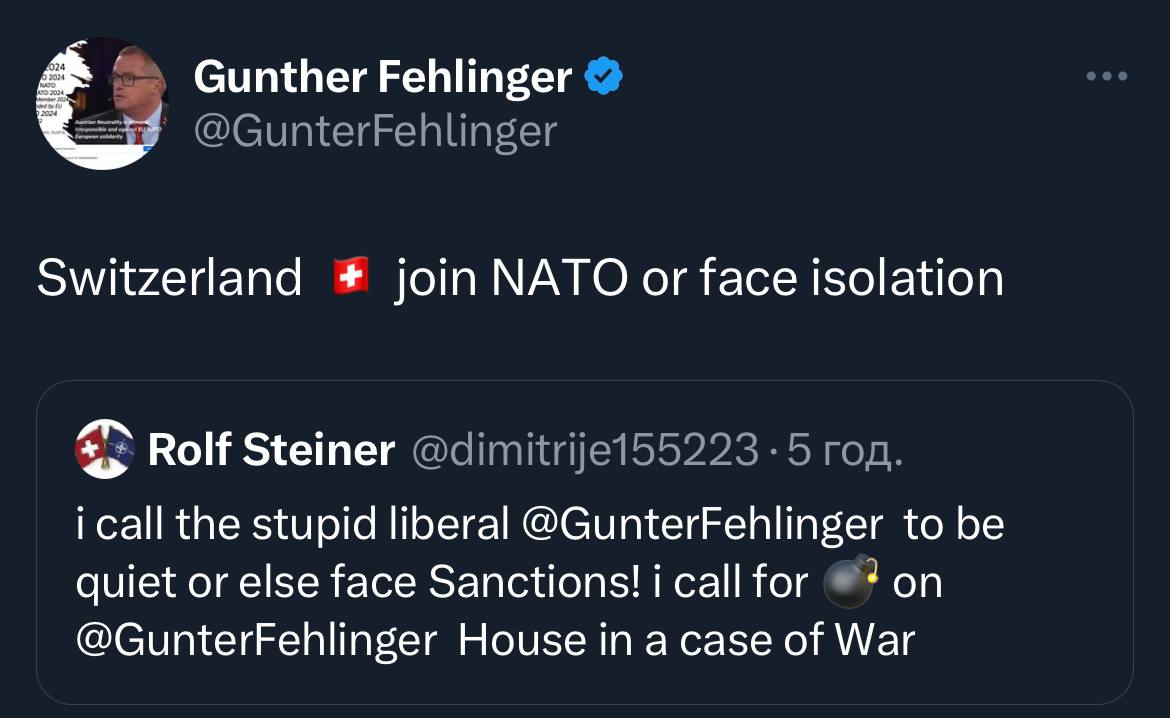The height and width of the screenshot is (718, 1170).
Task: Click the @GunterFehlinger handle under the name
Action: 375,131
